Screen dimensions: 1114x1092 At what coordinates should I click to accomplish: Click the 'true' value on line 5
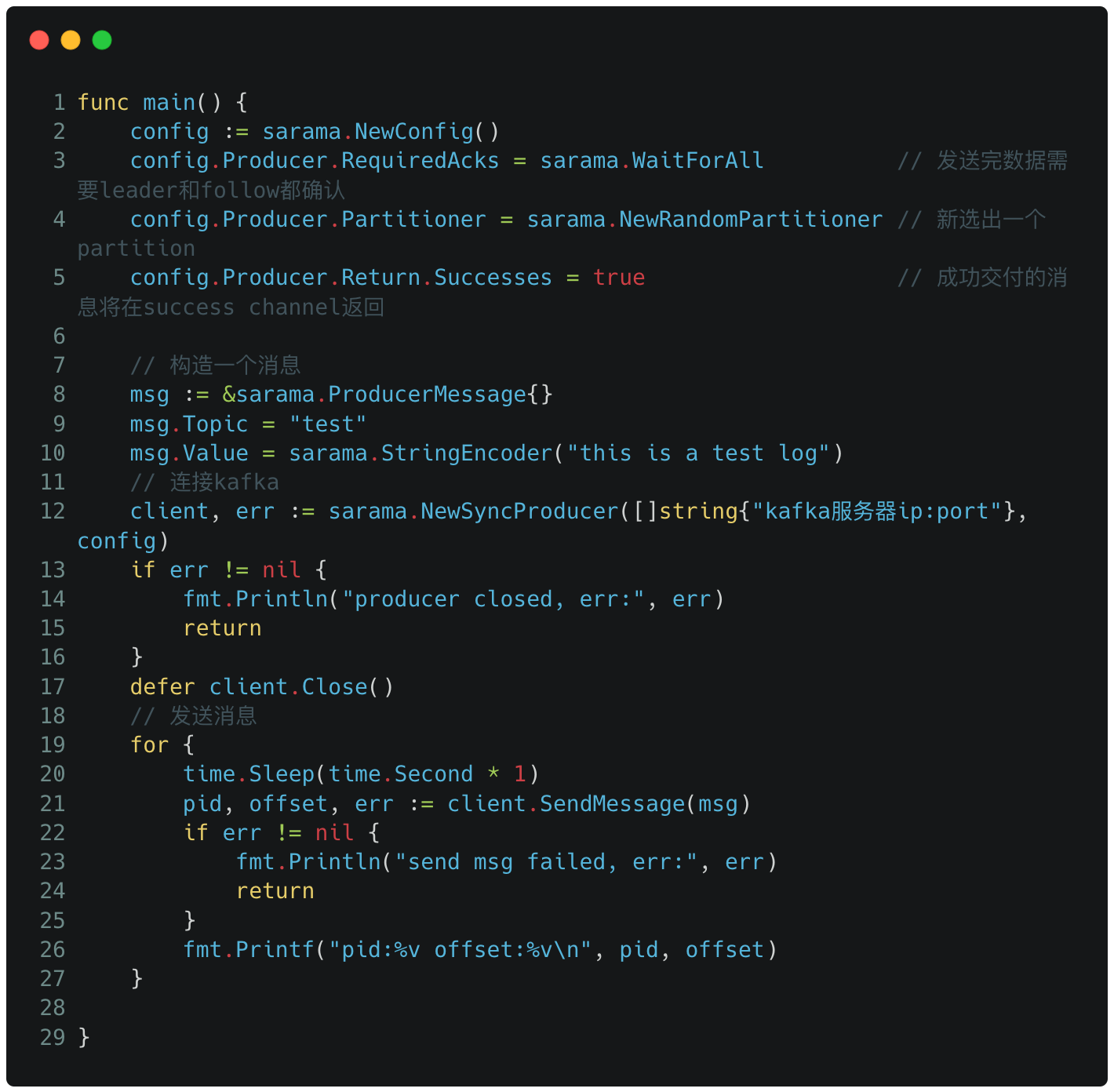pyautogui.click(x=619, y=278)
